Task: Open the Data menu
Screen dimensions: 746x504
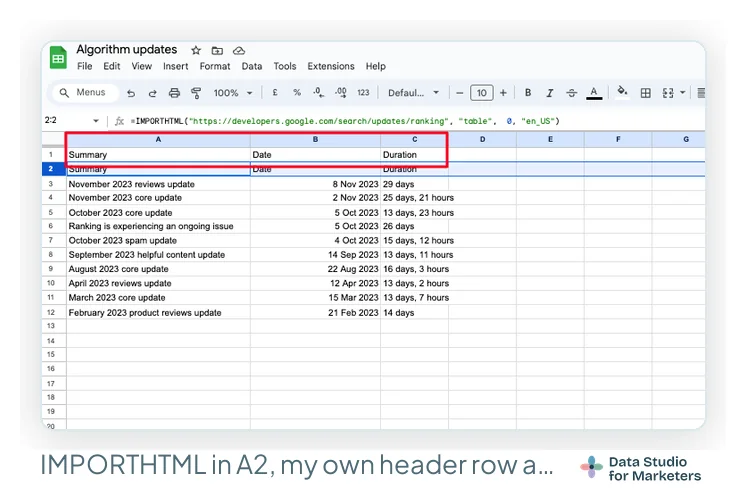Action: (x=252, y=66)
